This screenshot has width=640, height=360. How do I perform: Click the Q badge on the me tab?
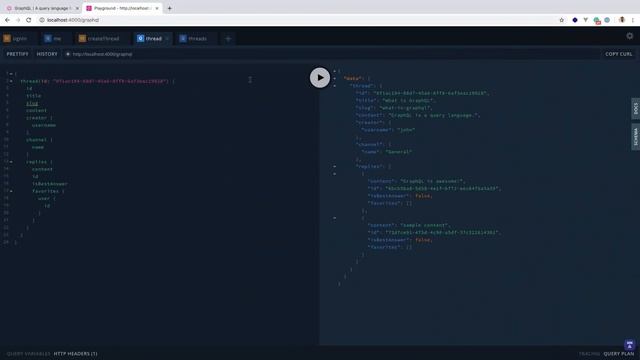pyautogui.click(x=48, y=38)
